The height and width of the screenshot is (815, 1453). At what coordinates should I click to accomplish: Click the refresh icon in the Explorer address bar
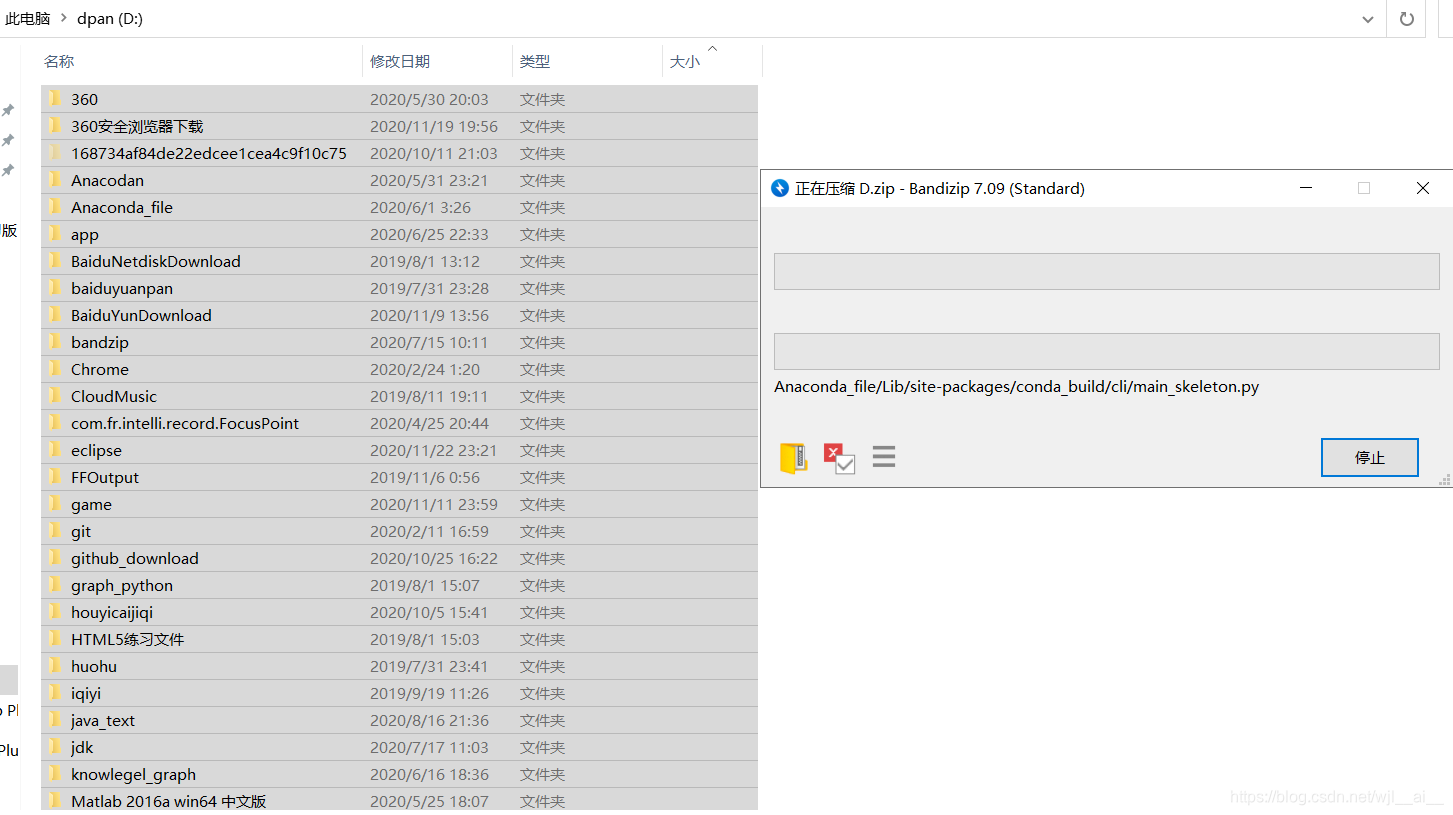point(1406,18)
